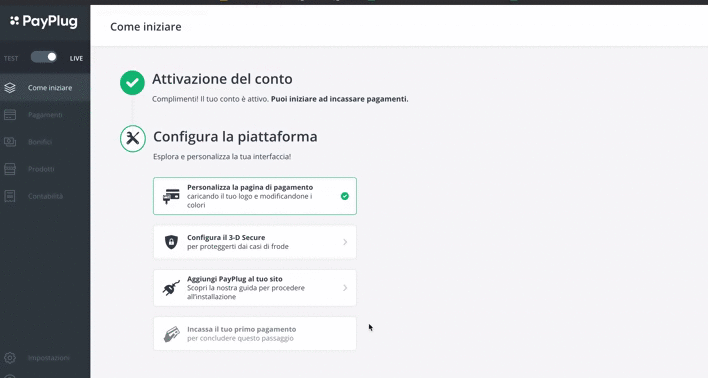Viewport: 708px width, 378px height.
Task: Open Incassa il tuo primo pagamento card
Action: (255, 334)
